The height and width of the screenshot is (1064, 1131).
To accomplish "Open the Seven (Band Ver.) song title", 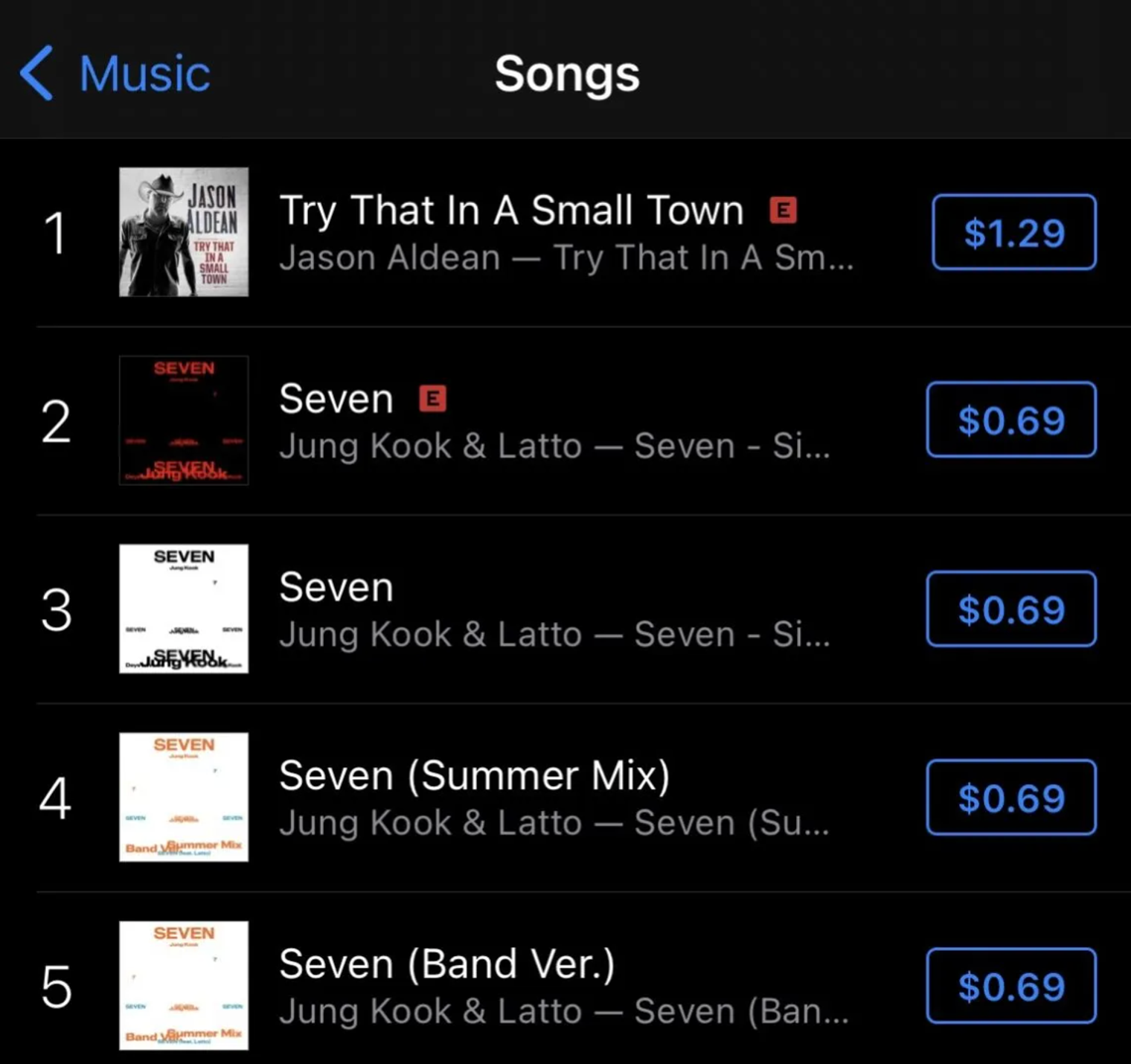I will [x=446, y=964].
